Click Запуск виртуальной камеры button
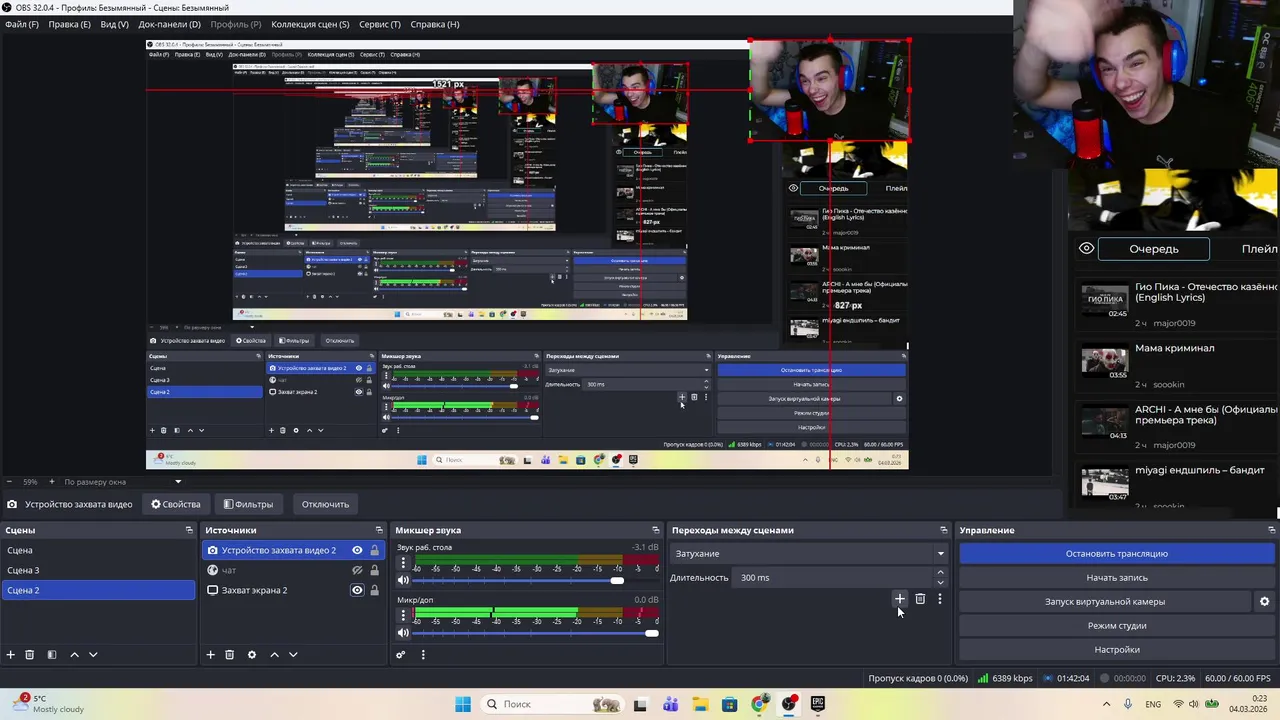1280x720 pixels. coord(1104,602)
